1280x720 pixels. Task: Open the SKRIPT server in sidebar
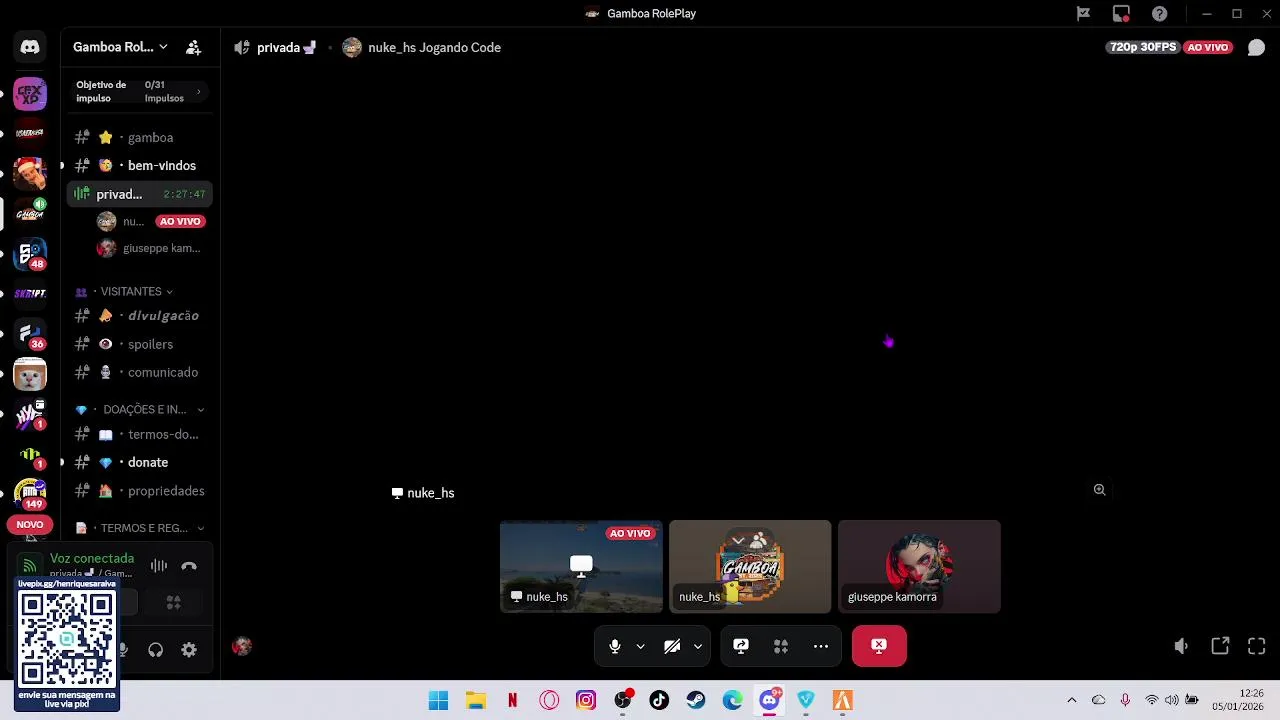[30, 294]
